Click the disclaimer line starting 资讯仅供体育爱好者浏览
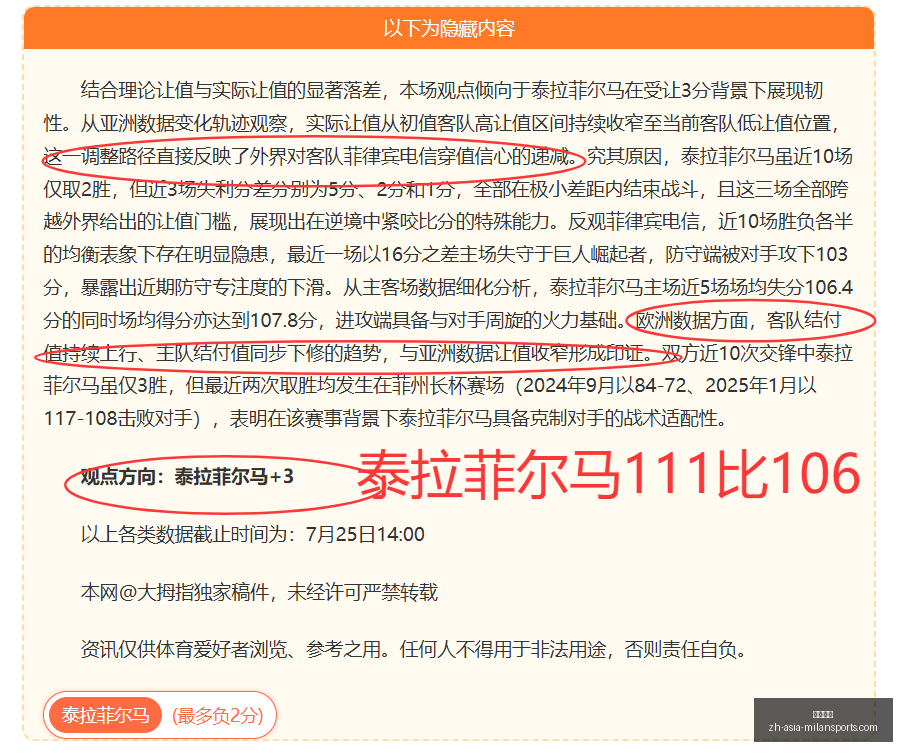Viewport: 904px width, 753px height. click(x=414, y=650)
